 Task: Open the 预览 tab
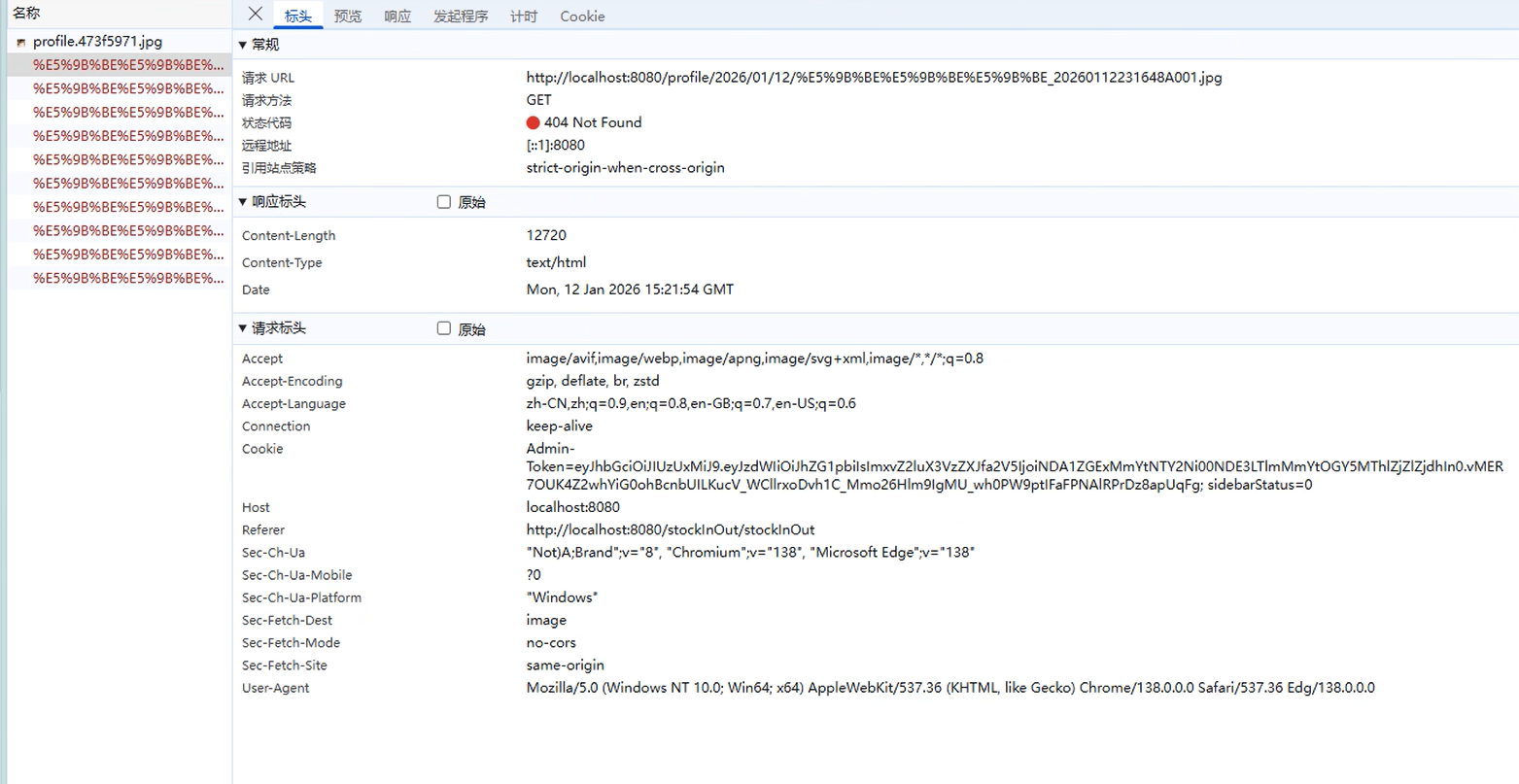[x=348, y=17]
